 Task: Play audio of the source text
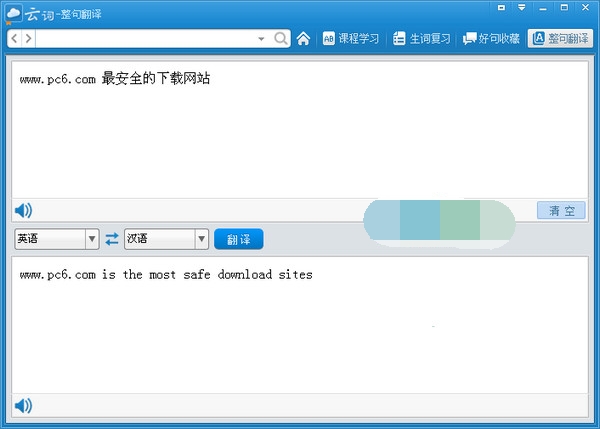[23, 210]
